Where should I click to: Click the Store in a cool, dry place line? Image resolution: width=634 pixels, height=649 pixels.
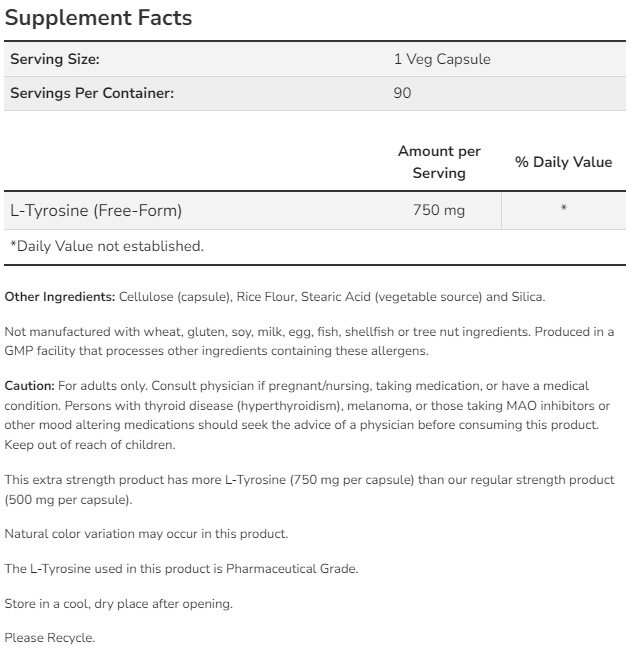click(x=118, y=603)
